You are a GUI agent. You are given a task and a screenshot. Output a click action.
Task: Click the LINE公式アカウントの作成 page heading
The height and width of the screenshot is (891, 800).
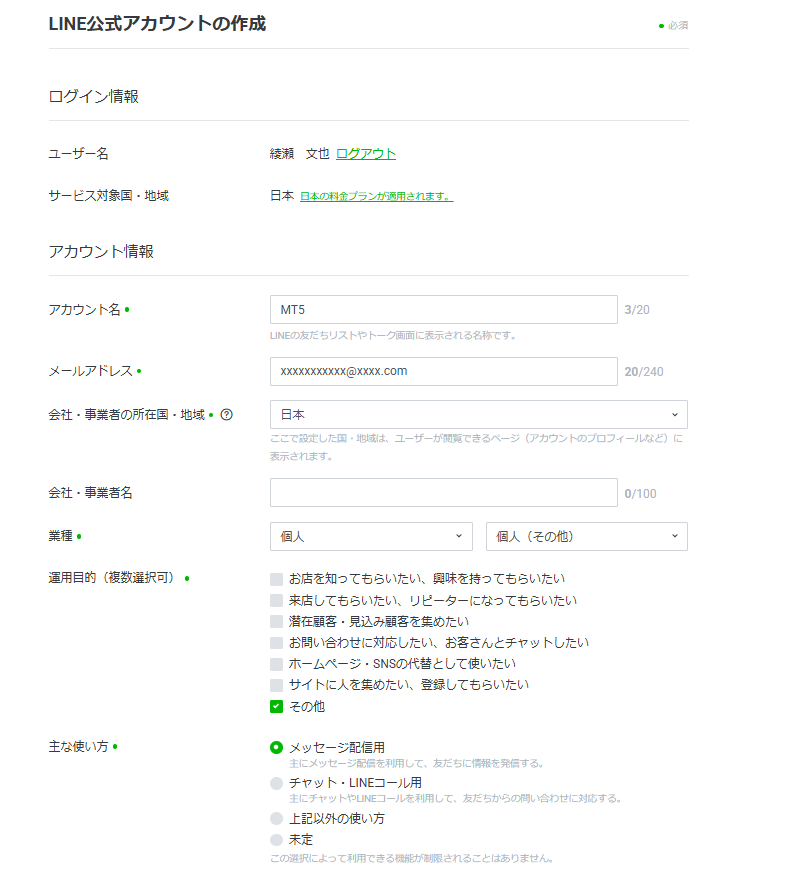pyautogui.click(x=157, y=24)
